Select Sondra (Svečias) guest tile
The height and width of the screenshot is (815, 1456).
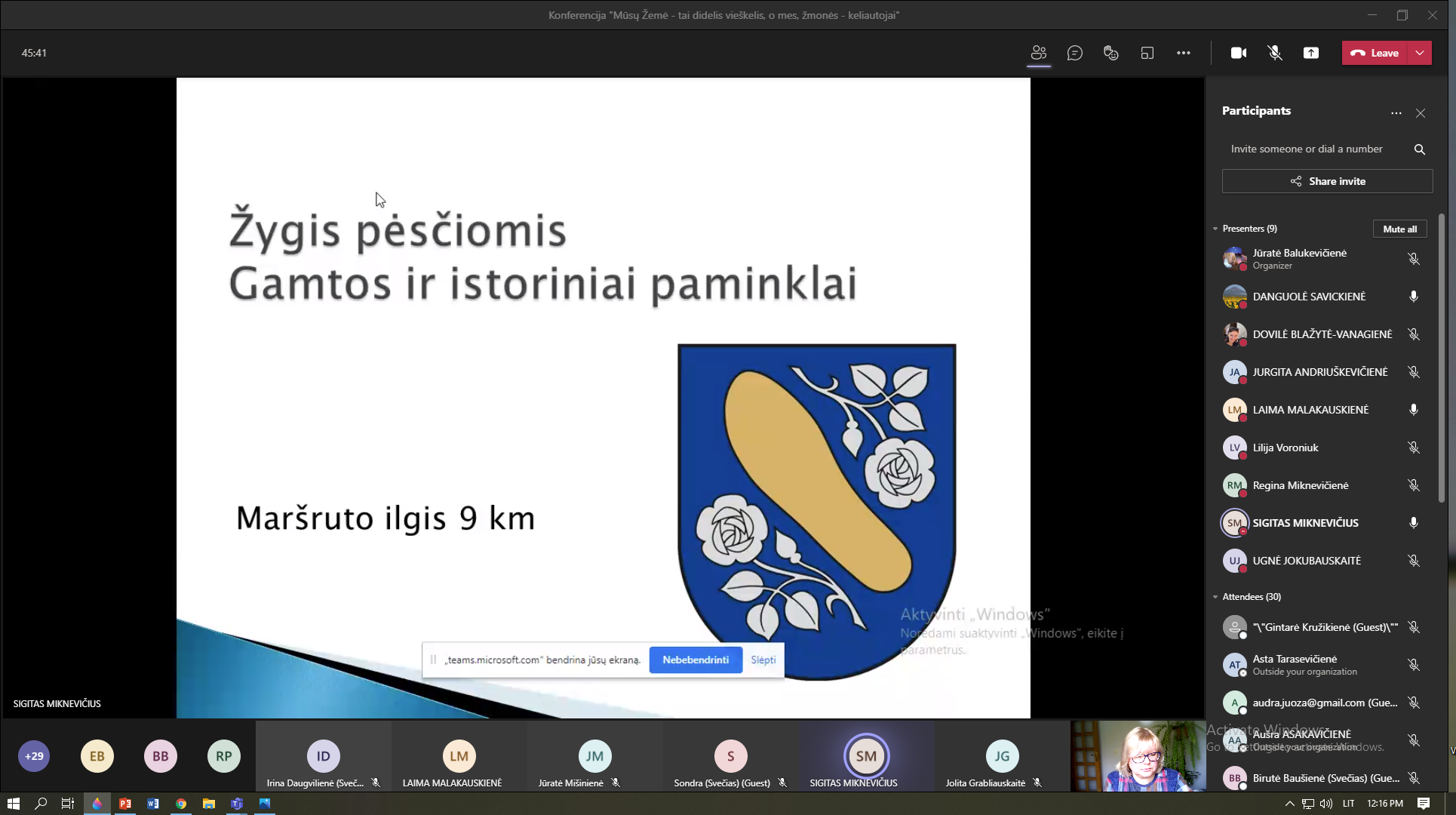(x=731, y=756)
